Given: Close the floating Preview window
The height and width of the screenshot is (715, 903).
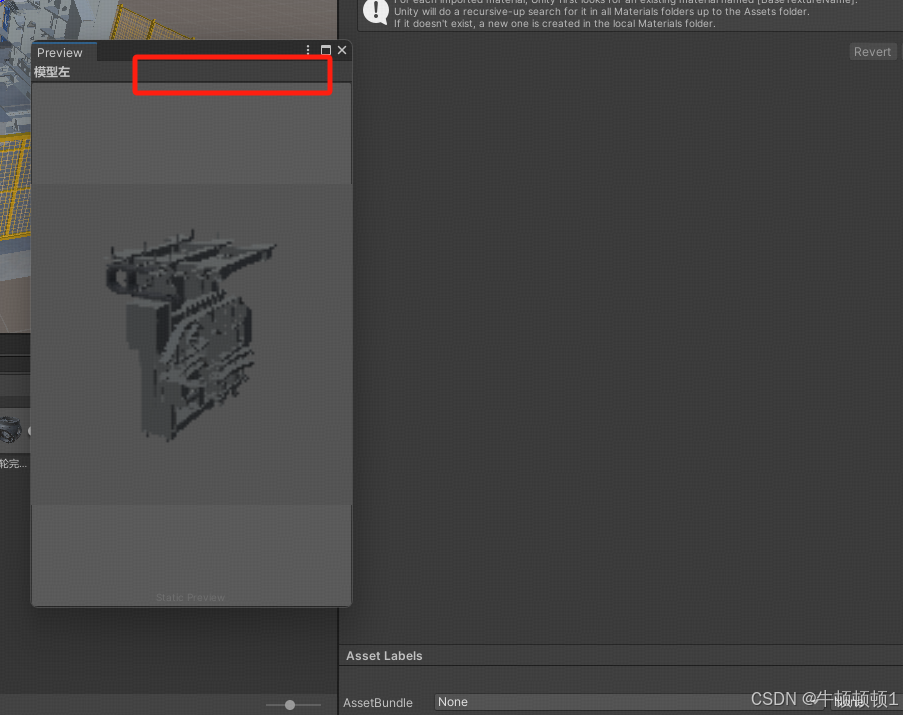Looking at the screenshot, I should [342, 50].
